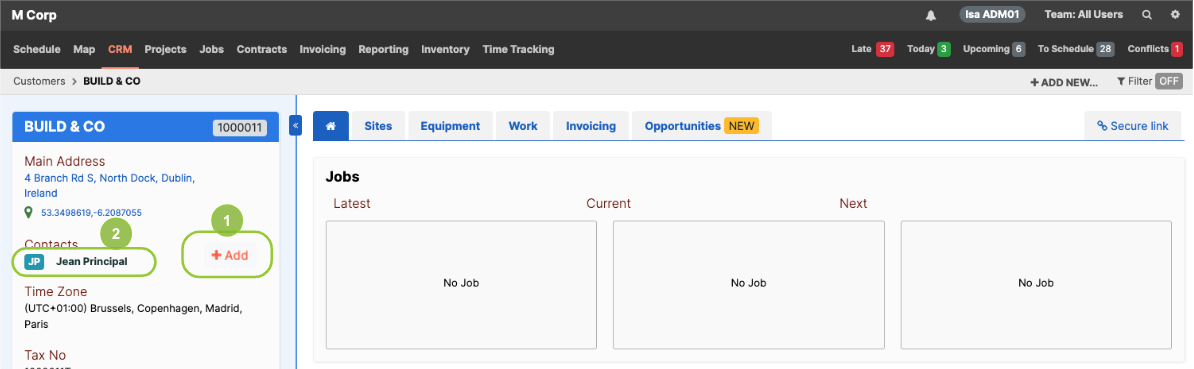
Task: Open the notifications bell icon
Action: click(x=931, y=15)
